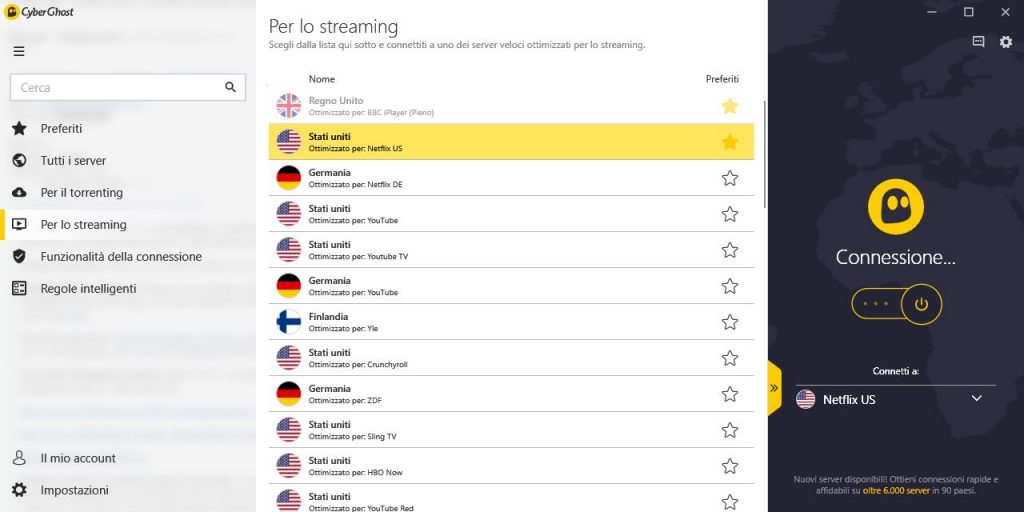
Task: Open Il mio account
Action: pyautogui.click(x=78, y=458)
